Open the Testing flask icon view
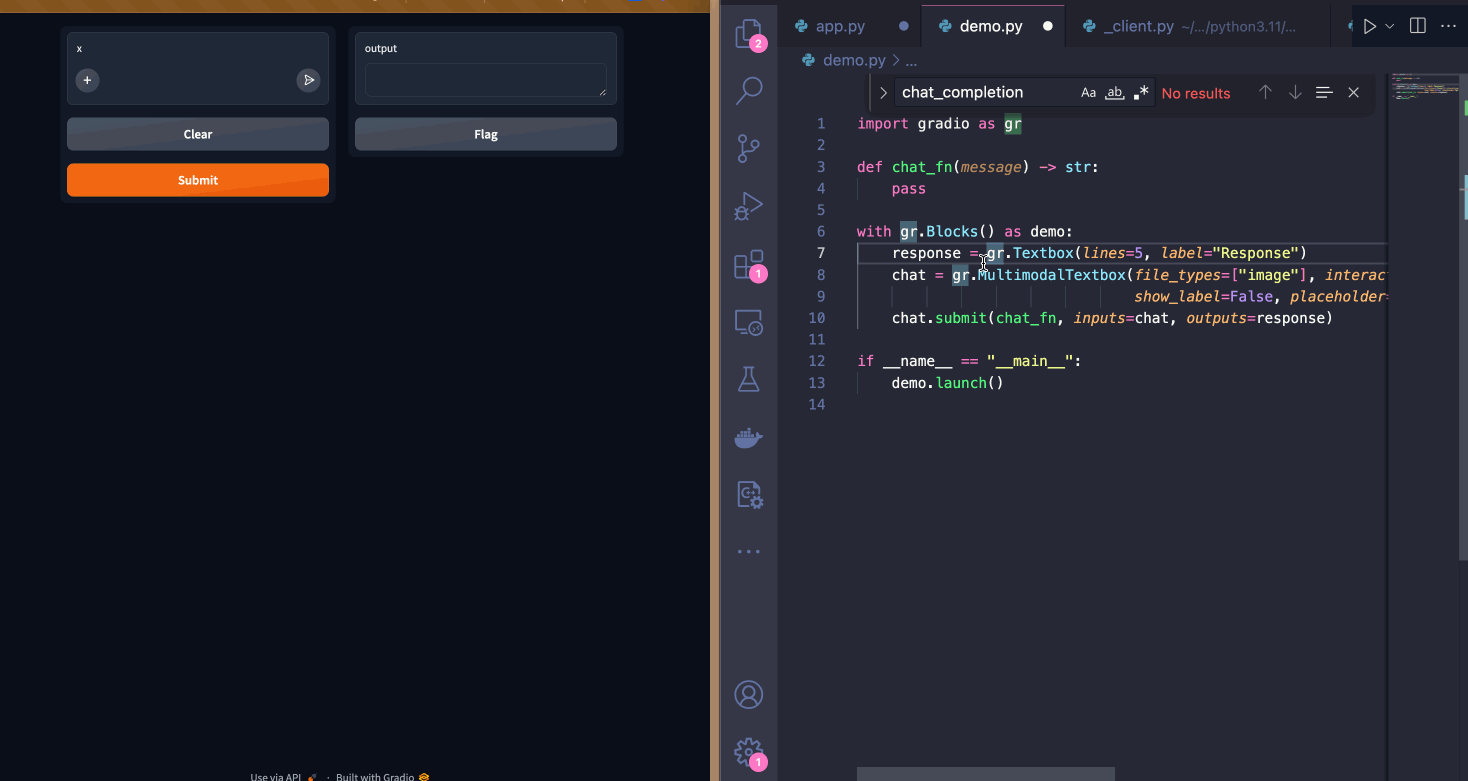This screenshot has width=1468, height=781. [x=748, y=379]
